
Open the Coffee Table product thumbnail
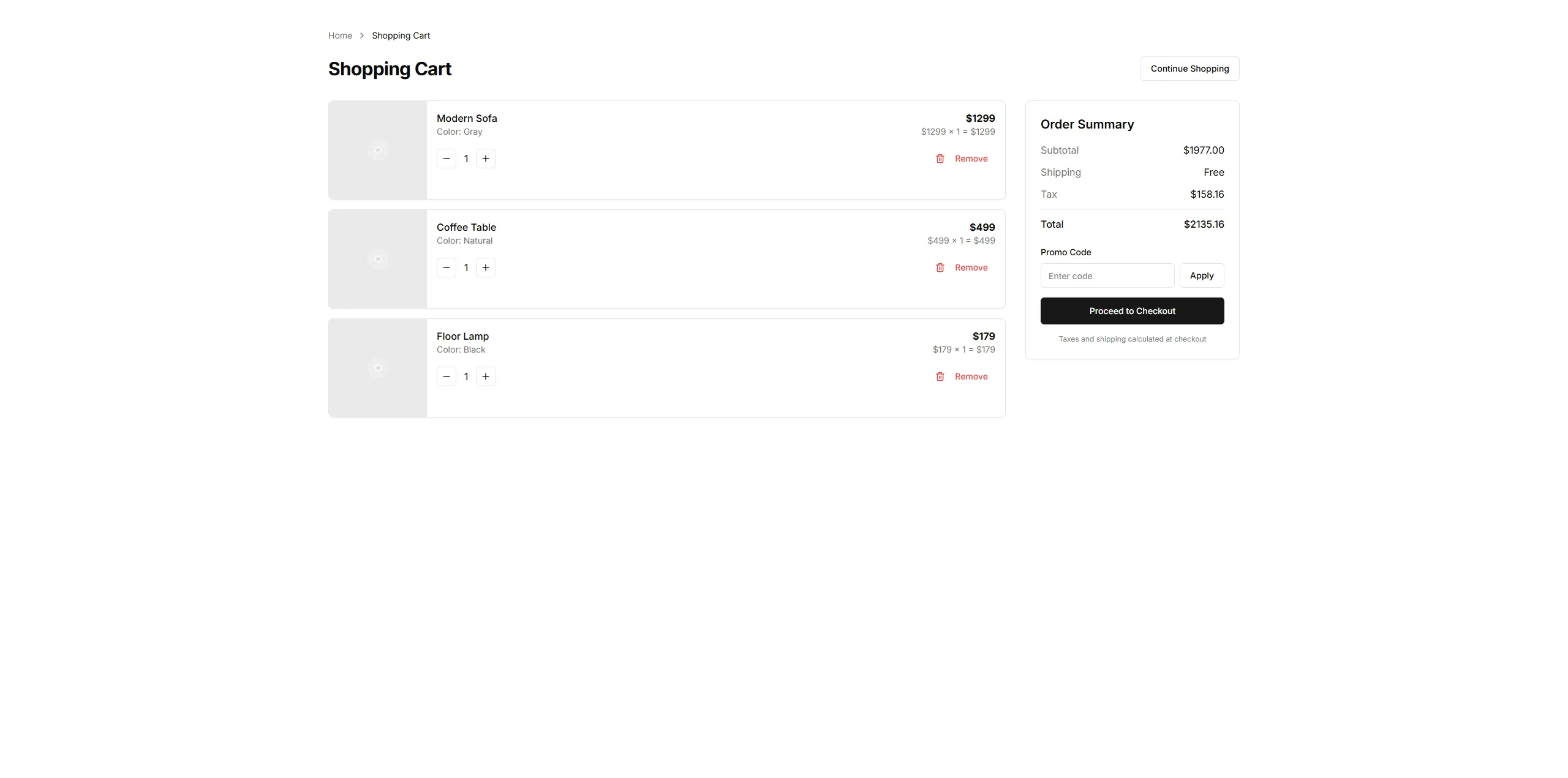pyautogui.click(x=378, y=259)
